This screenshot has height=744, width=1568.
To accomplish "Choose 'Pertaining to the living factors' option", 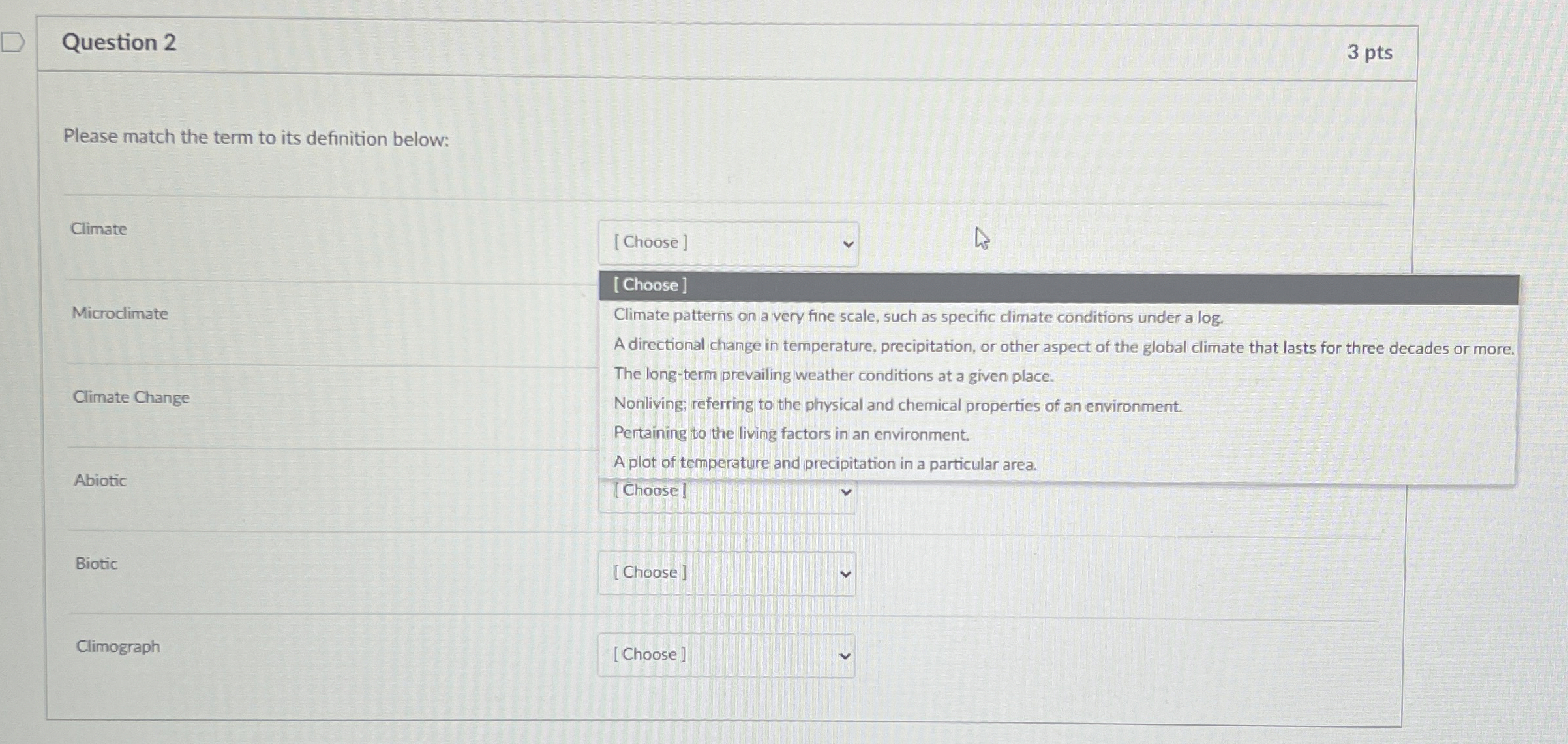I will point(791,435).
